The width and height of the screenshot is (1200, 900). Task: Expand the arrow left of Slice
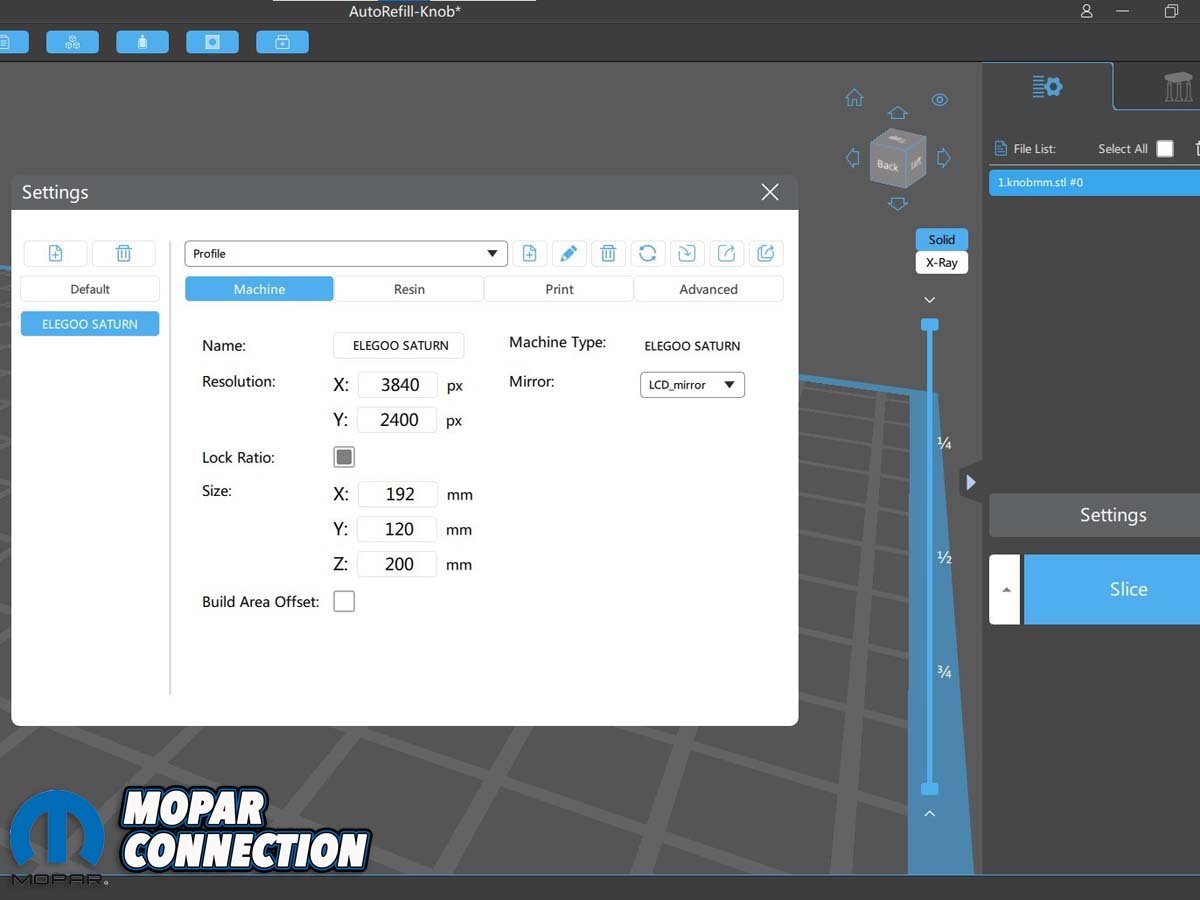pyautogui.click(x=1006, y=590)
